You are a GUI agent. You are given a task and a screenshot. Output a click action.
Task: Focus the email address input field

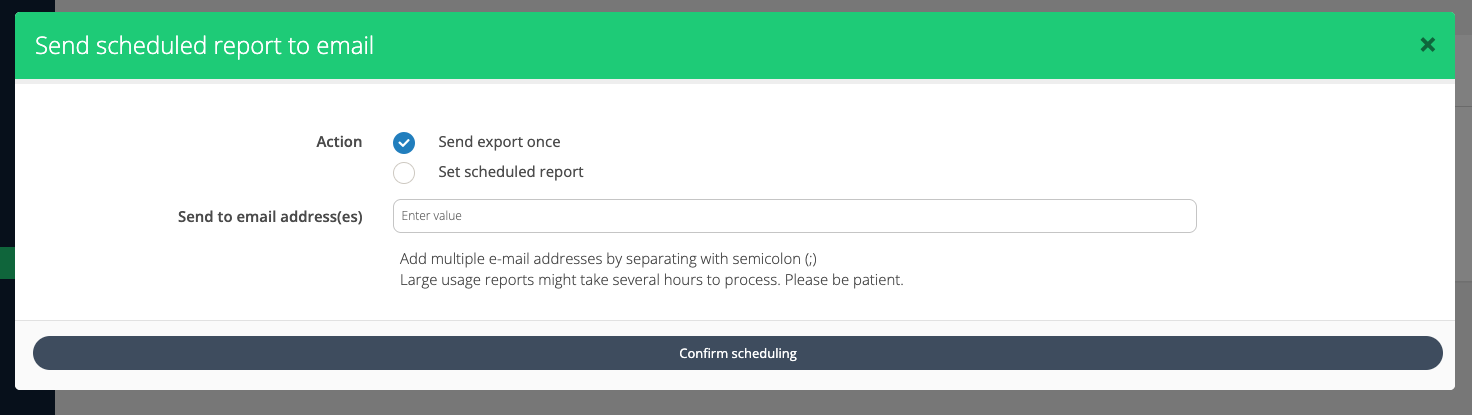pos(794,216)
